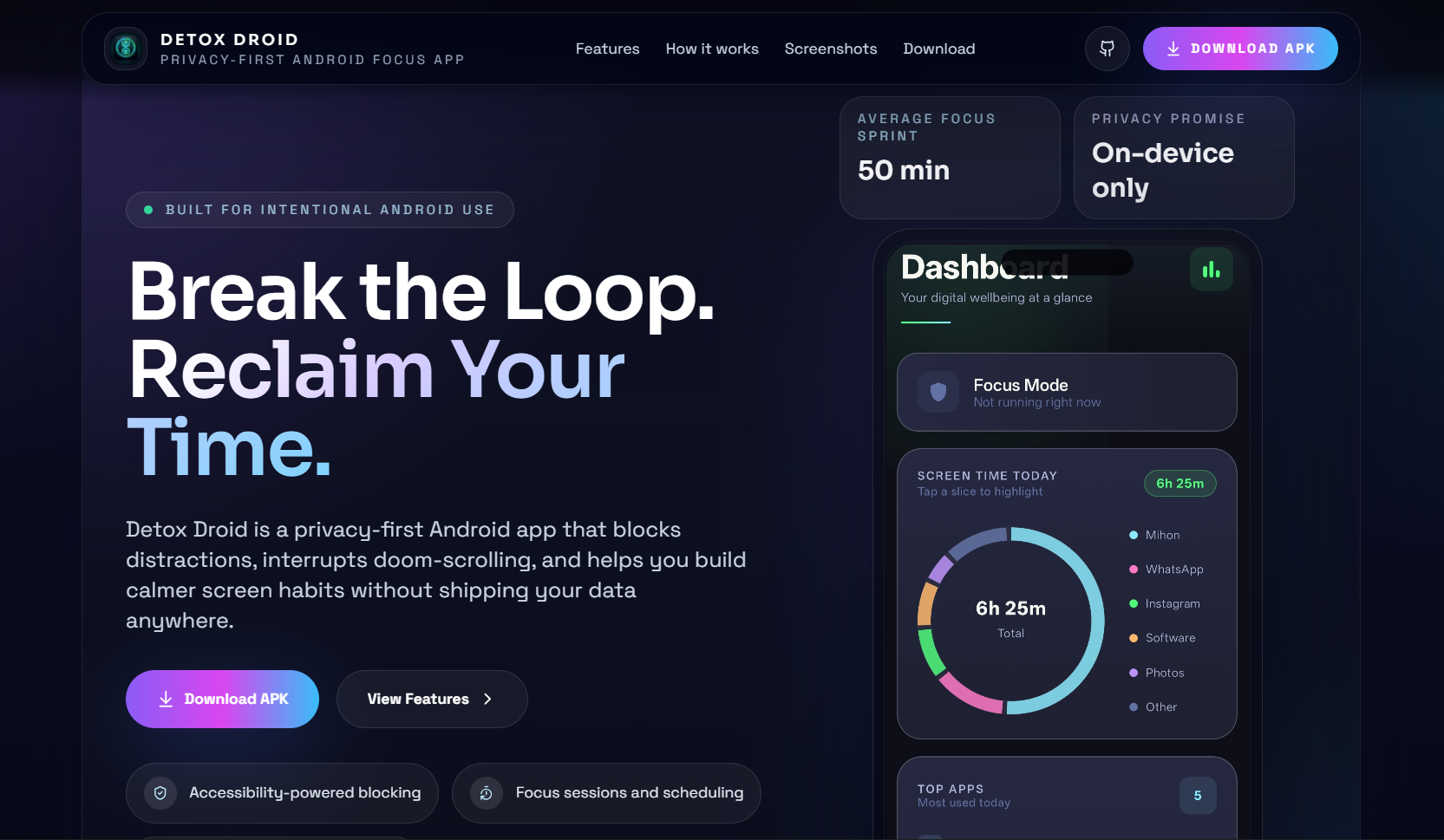Click View Features chevron arrow
The width and height of the screenshot is (1444, 840).
(487, 700)
